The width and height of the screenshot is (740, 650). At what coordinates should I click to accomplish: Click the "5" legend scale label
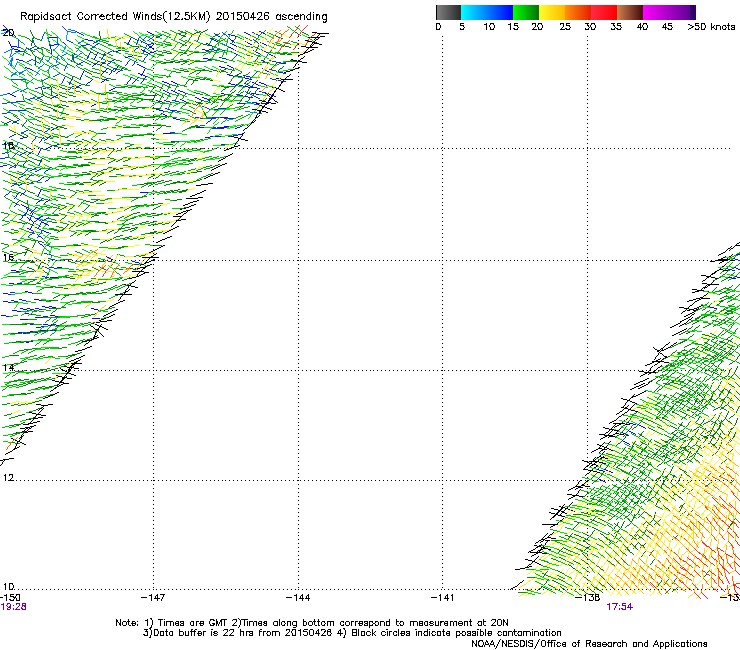click(x=462, y=27)
